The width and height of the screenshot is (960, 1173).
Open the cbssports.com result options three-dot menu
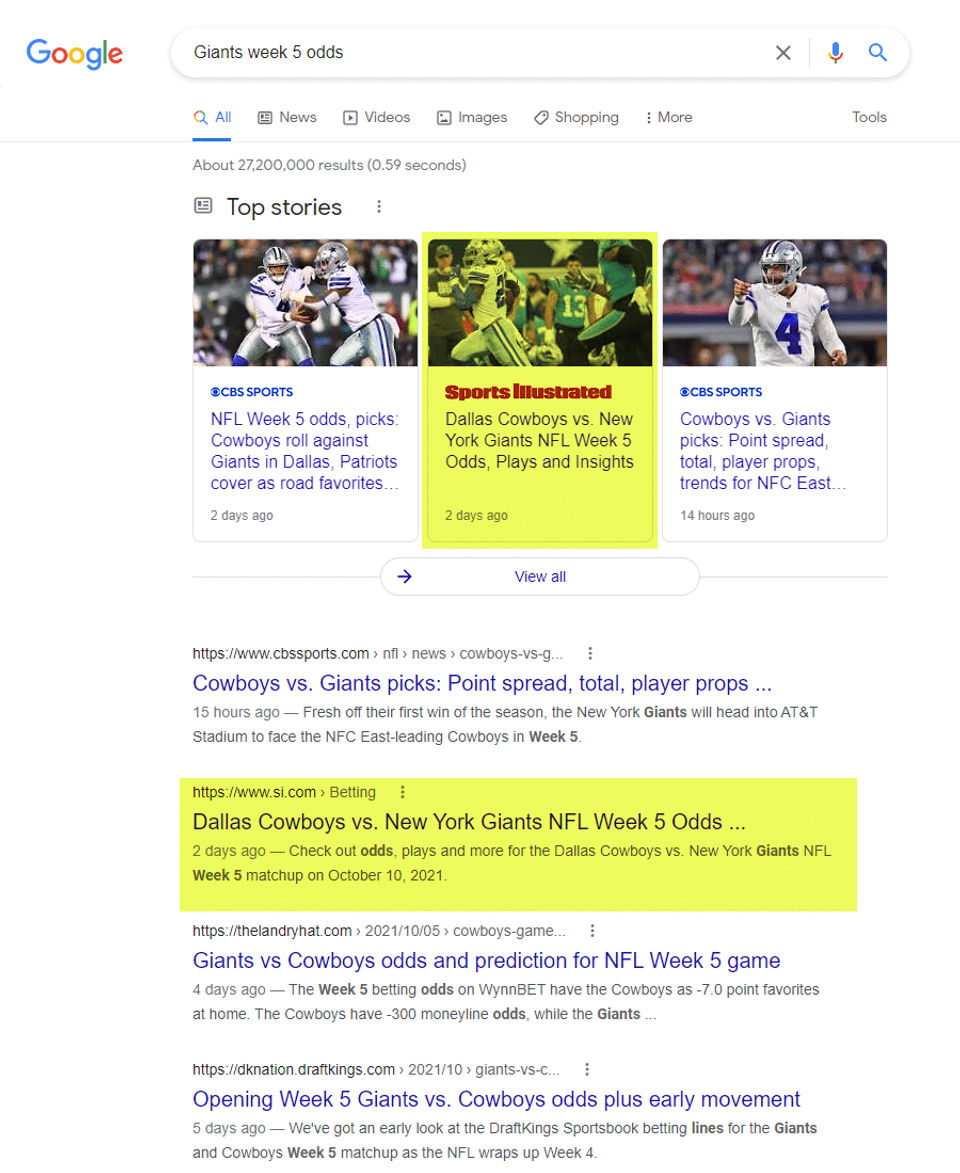pos(590,654)
